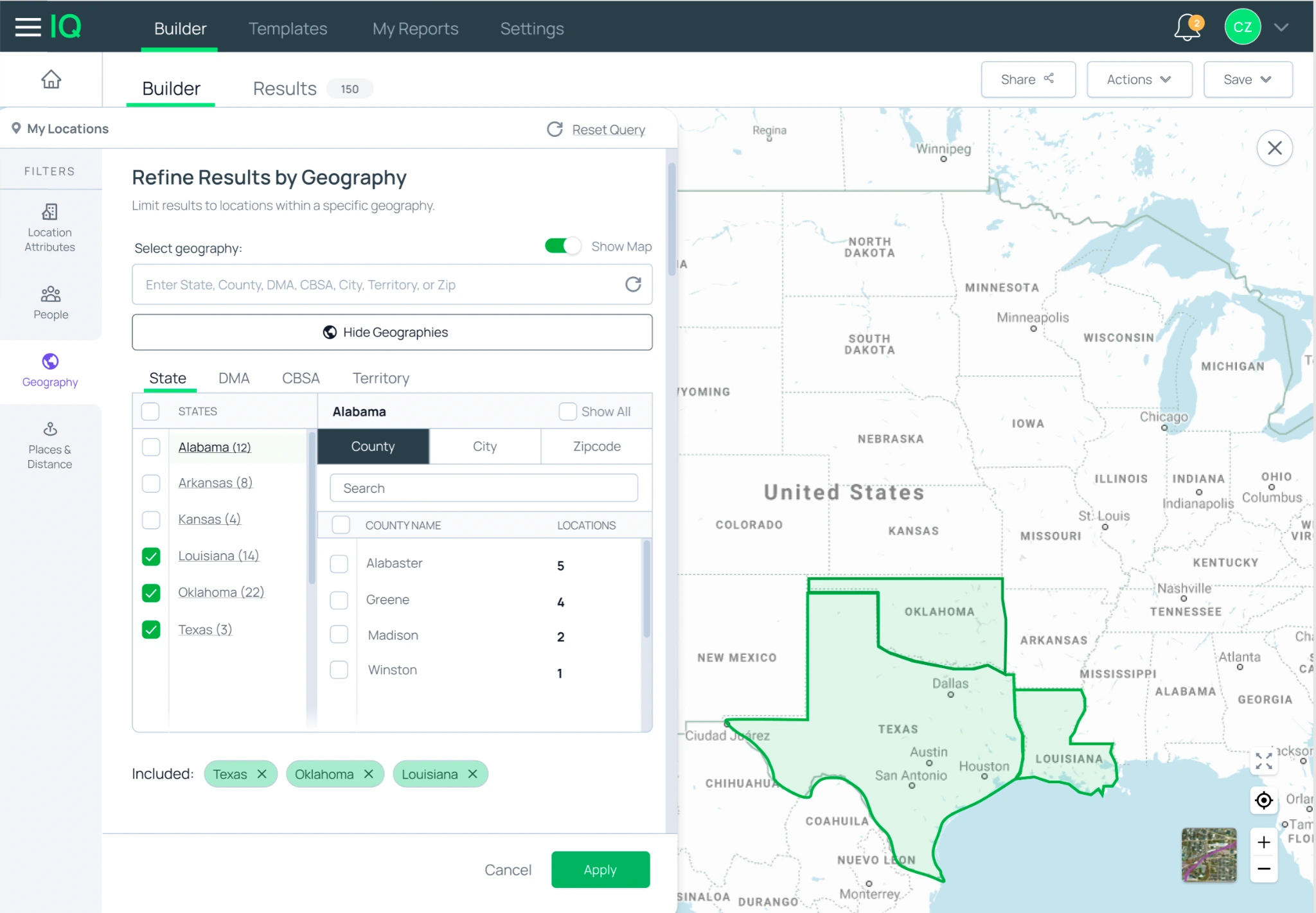Zoom out on the map
The height and width of the screenshot is (913, 1316).
tap(1264, 869)
